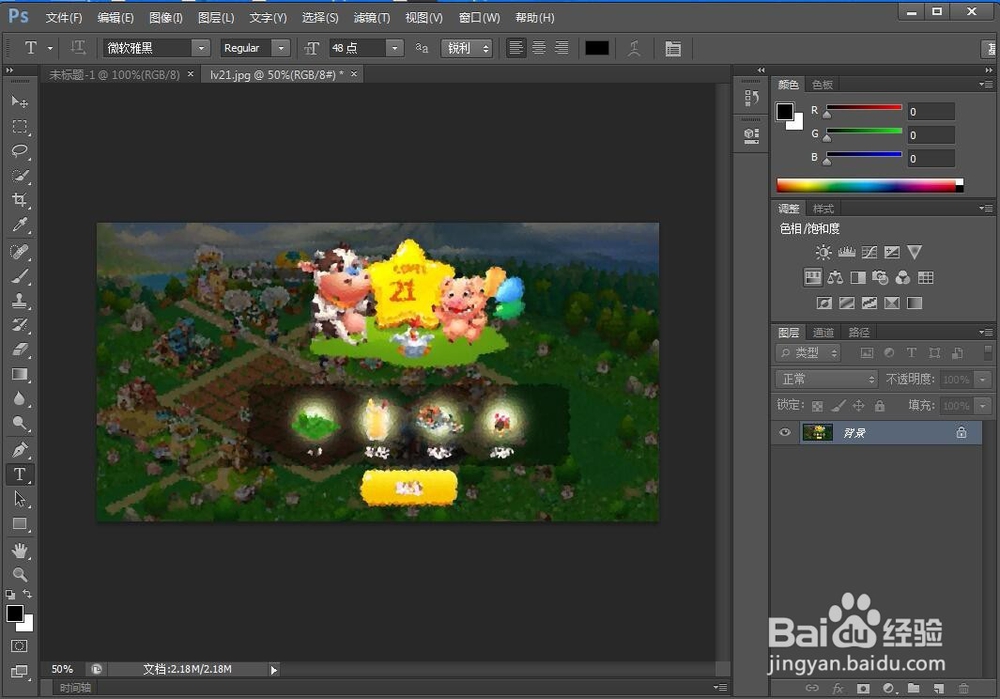This screenshot has width=1000, height=699.
Task: Toggle lock all for layer
Action: (879, 406)
